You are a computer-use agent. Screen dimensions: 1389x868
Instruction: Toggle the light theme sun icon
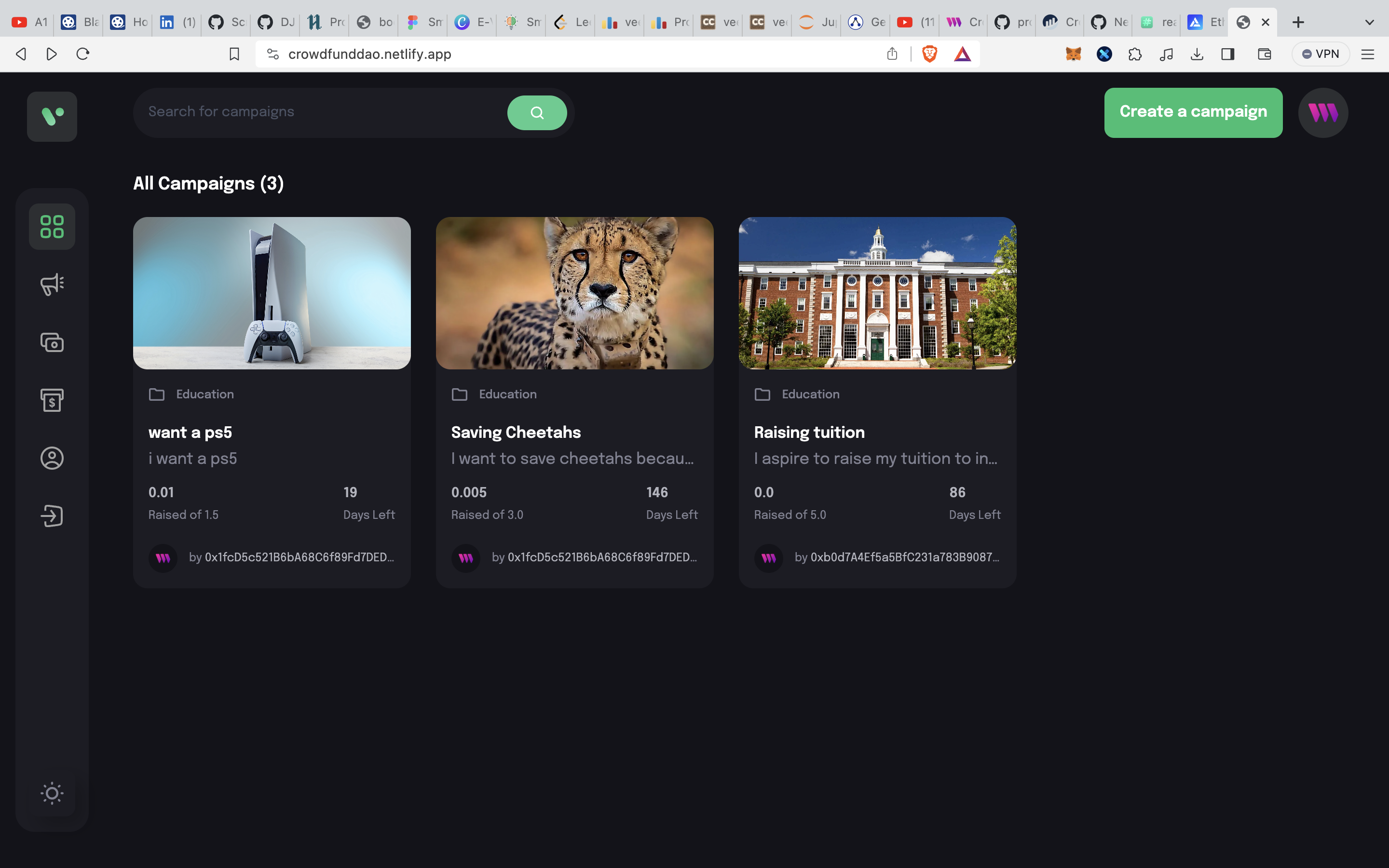(52, 793)
